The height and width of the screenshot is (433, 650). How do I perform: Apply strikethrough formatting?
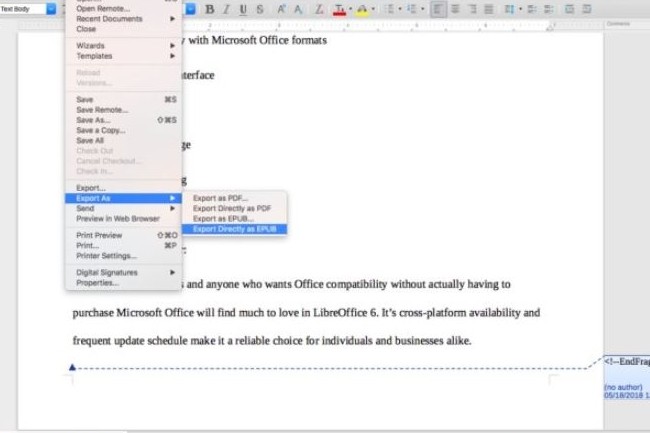(260, 9)
